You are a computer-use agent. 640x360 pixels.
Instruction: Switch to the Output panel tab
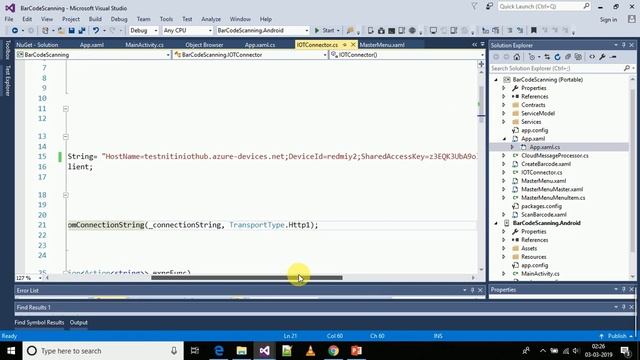pyautogui.click(x=78, y=322)
